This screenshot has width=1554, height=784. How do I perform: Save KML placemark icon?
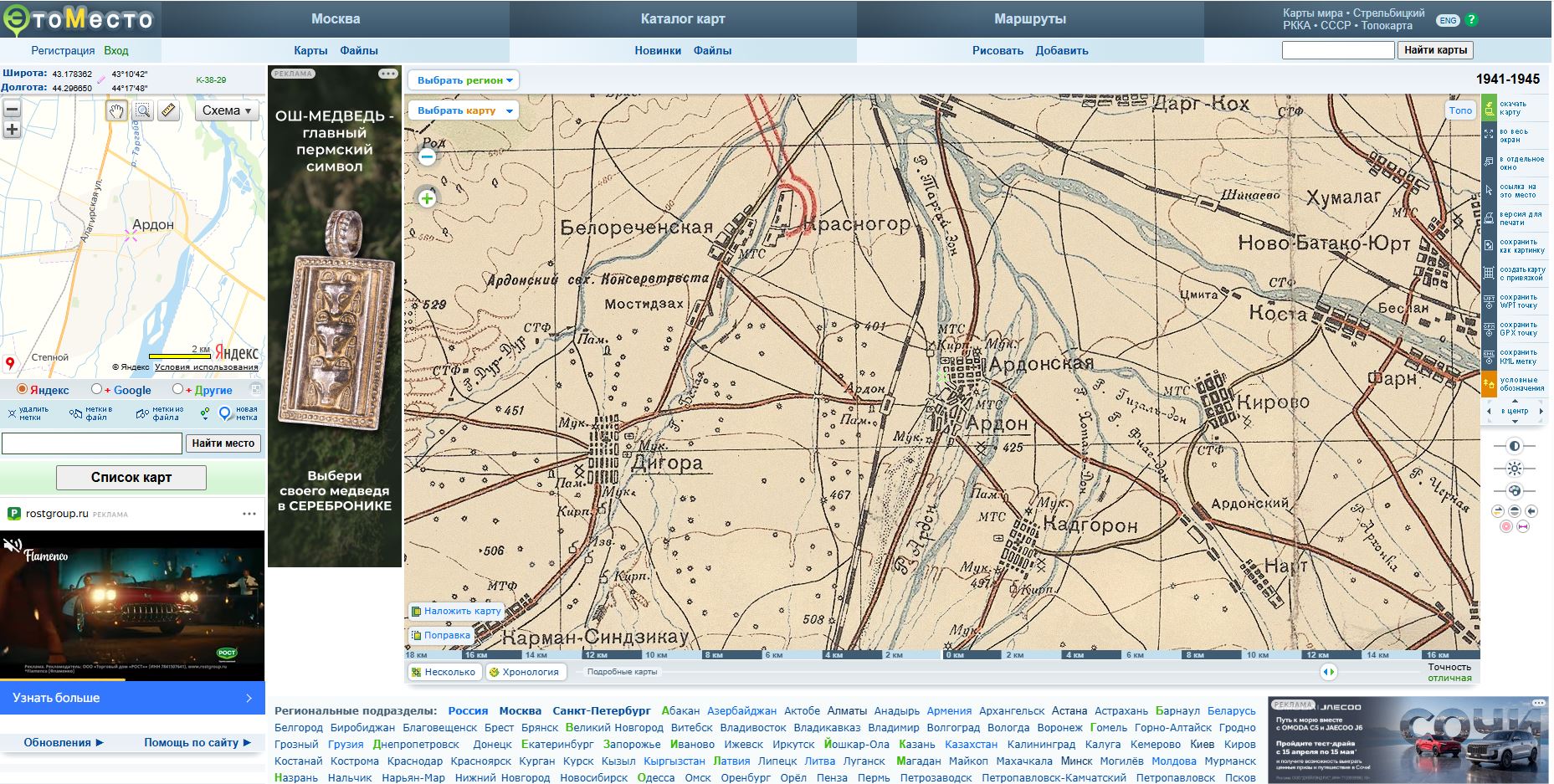1489,356
